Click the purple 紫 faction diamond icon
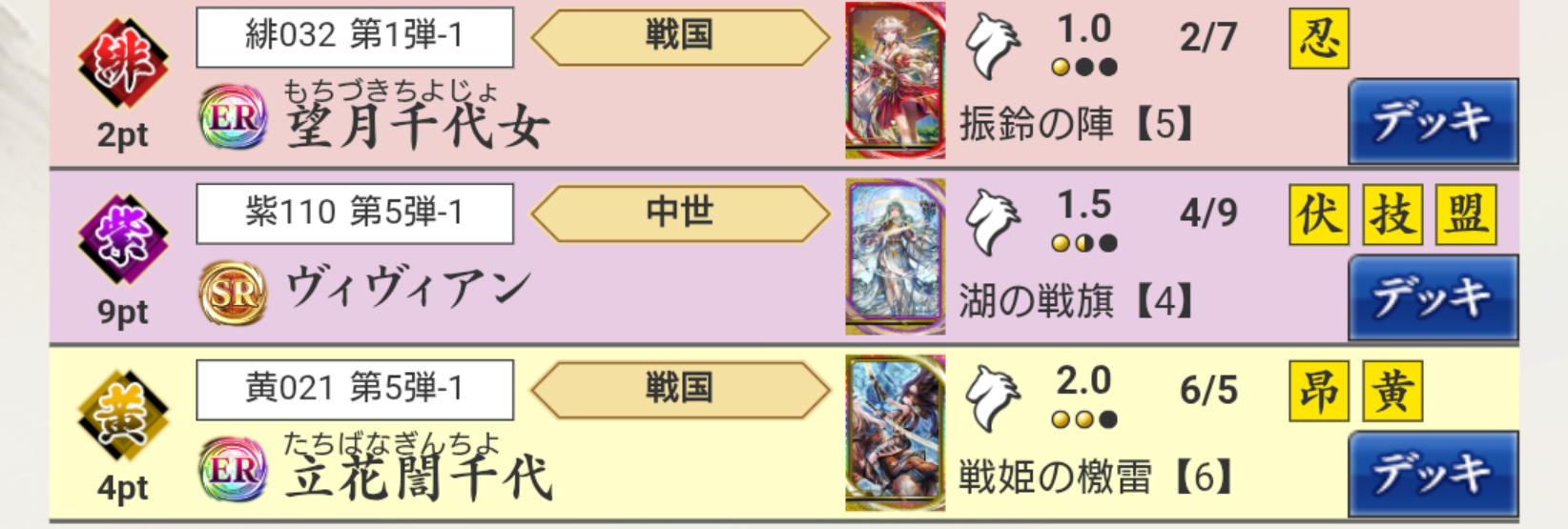The height and width of the screenshot is (529, 1568). [123, 238]
